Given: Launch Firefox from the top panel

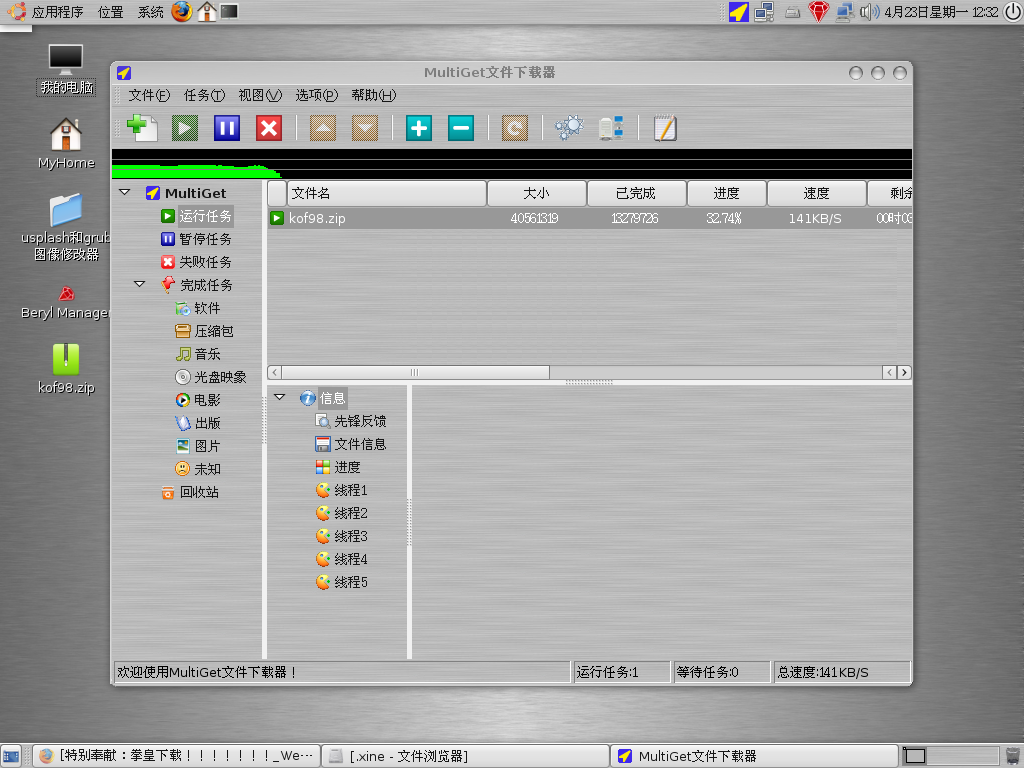Looking at the screenshot, I should (x=182, y=11).
